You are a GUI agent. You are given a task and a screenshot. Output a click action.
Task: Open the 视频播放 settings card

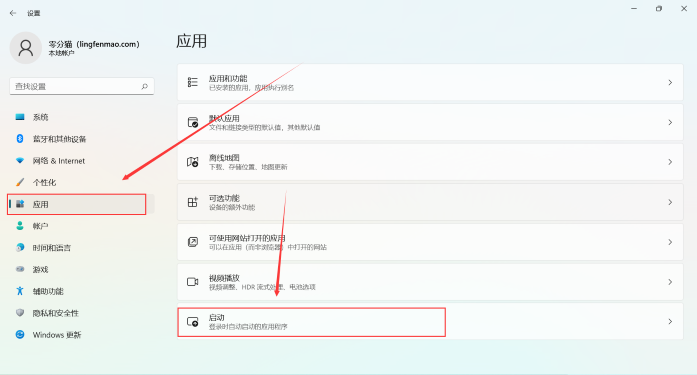tap(430, 282)
